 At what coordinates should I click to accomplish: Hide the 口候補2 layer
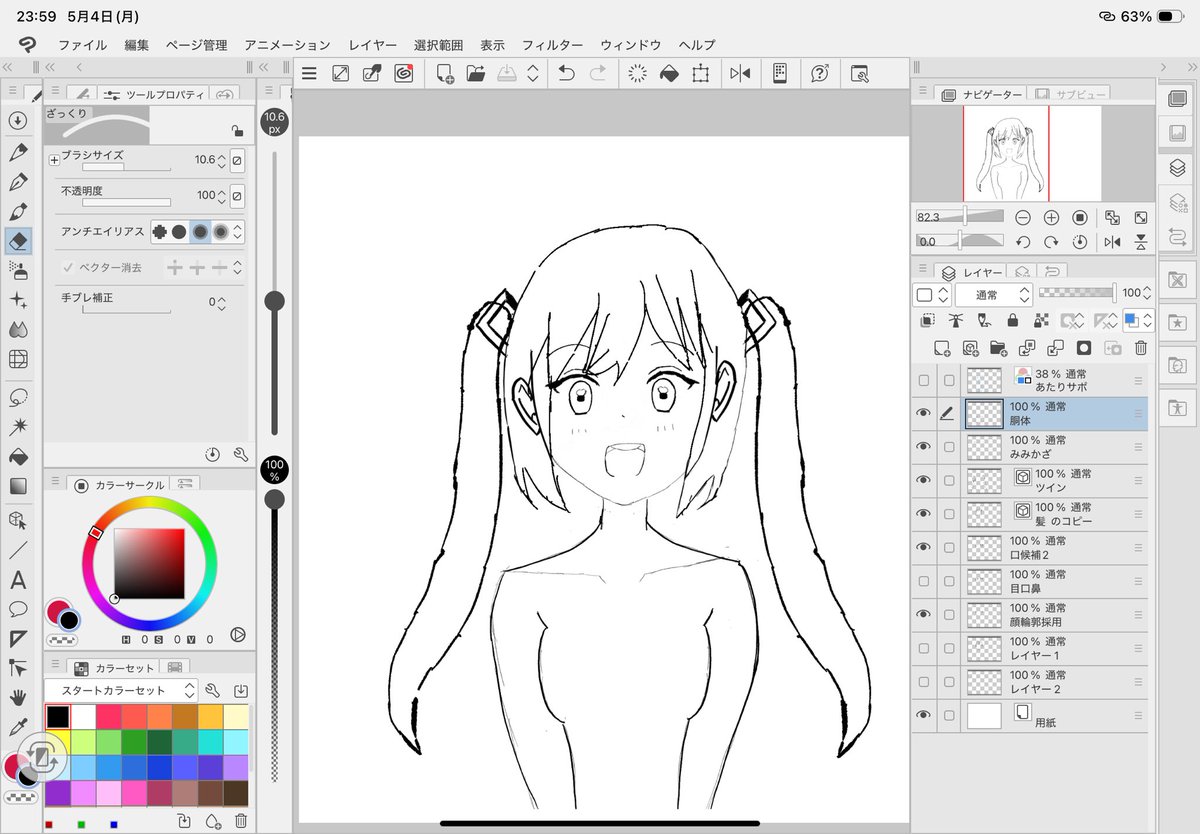point(923,547)
